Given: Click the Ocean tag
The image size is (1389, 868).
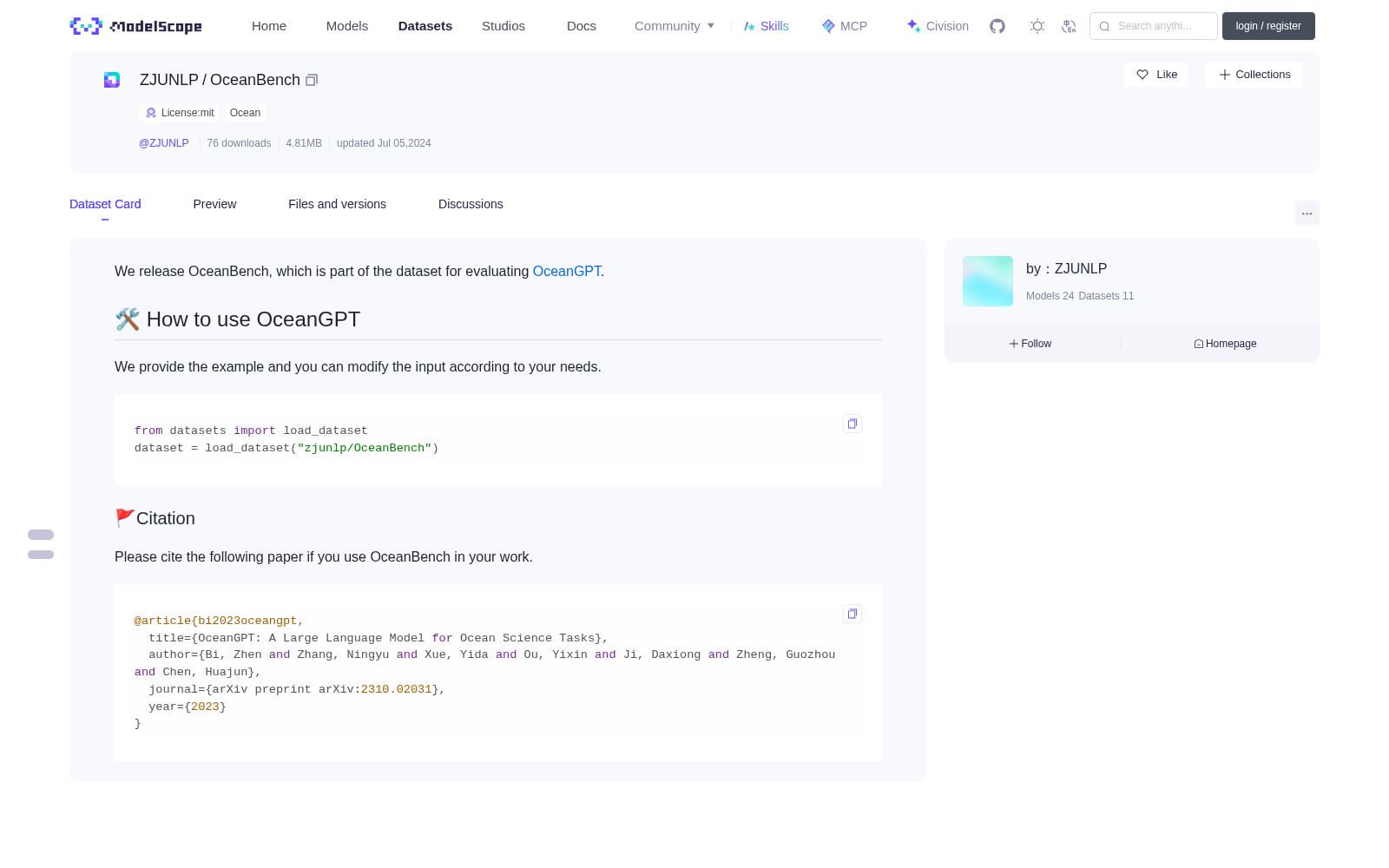Looking at the screenshot, I should click(x=245, y=113).
